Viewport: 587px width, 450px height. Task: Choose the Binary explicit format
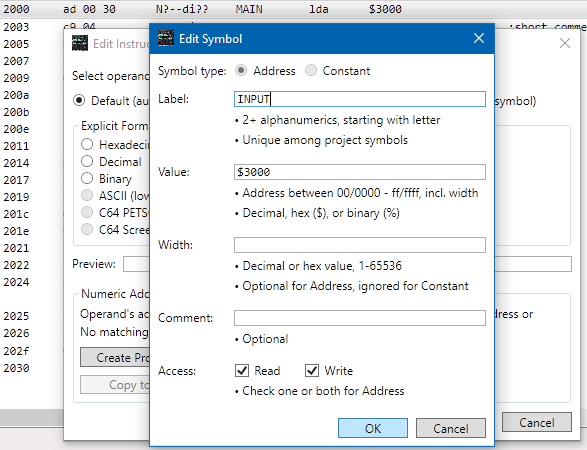pos(87,178)
